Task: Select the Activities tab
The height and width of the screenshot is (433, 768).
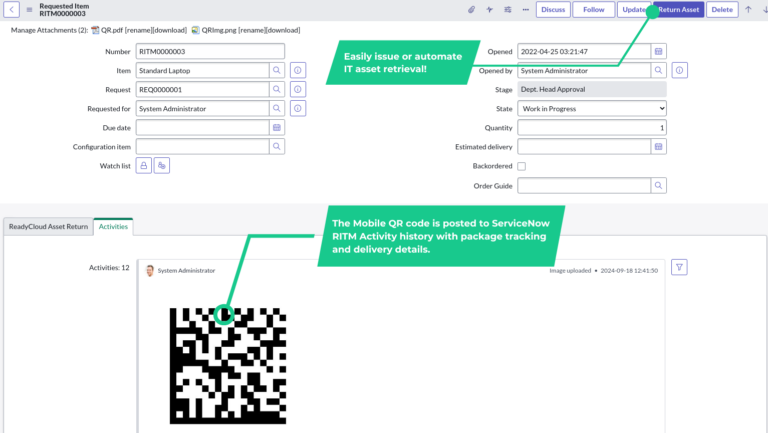Action: 113,226
